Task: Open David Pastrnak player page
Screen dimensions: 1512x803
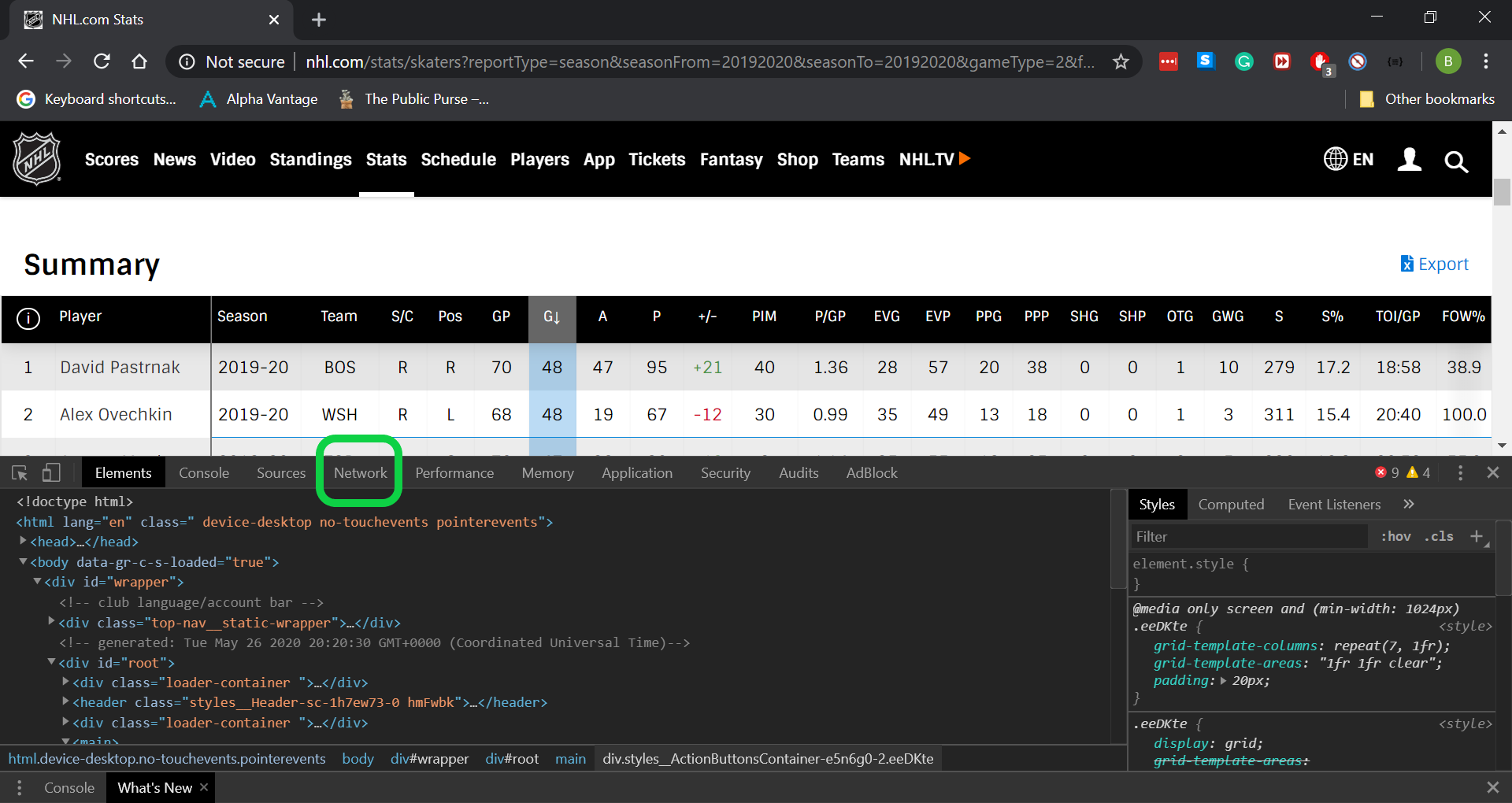Action: [120, 368]
